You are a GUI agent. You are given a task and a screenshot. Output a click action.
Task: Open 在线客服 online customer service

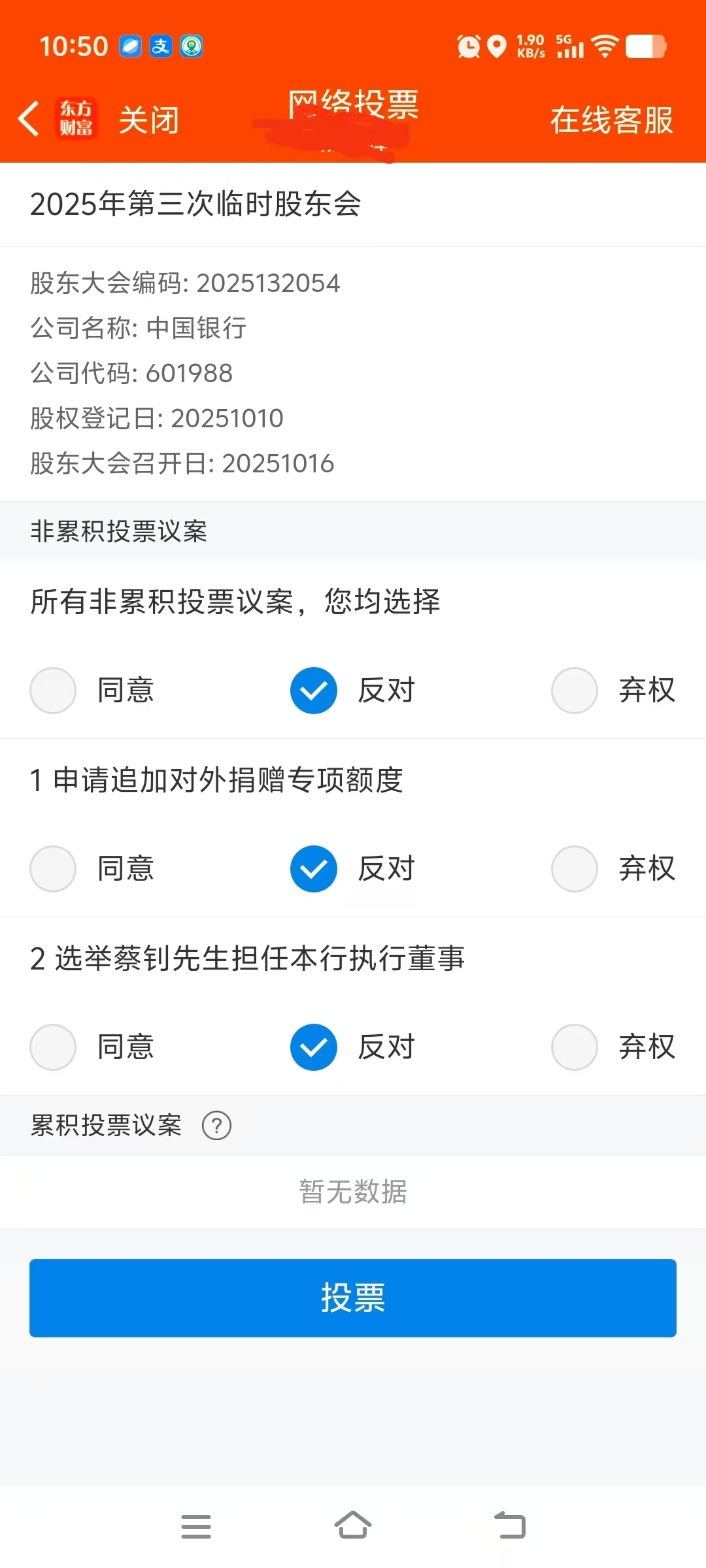[x=611, y=120]
